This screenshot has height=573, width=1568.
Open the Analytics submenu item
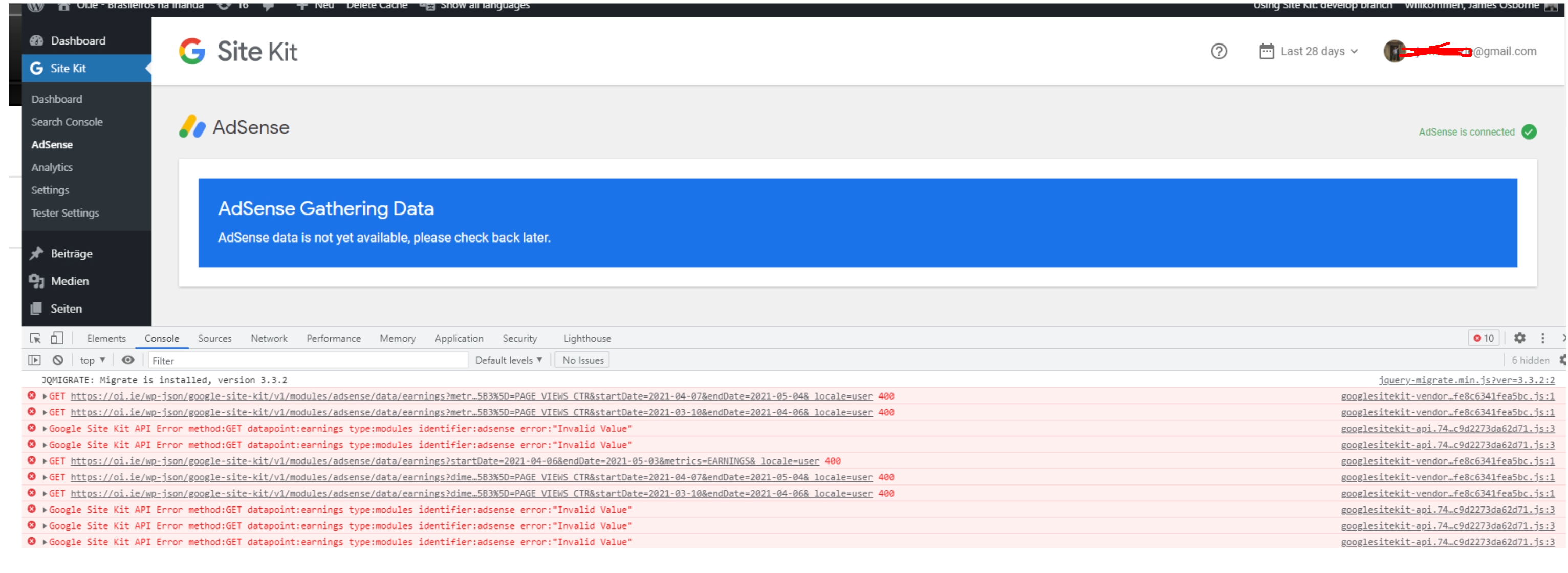pos(52,167)
